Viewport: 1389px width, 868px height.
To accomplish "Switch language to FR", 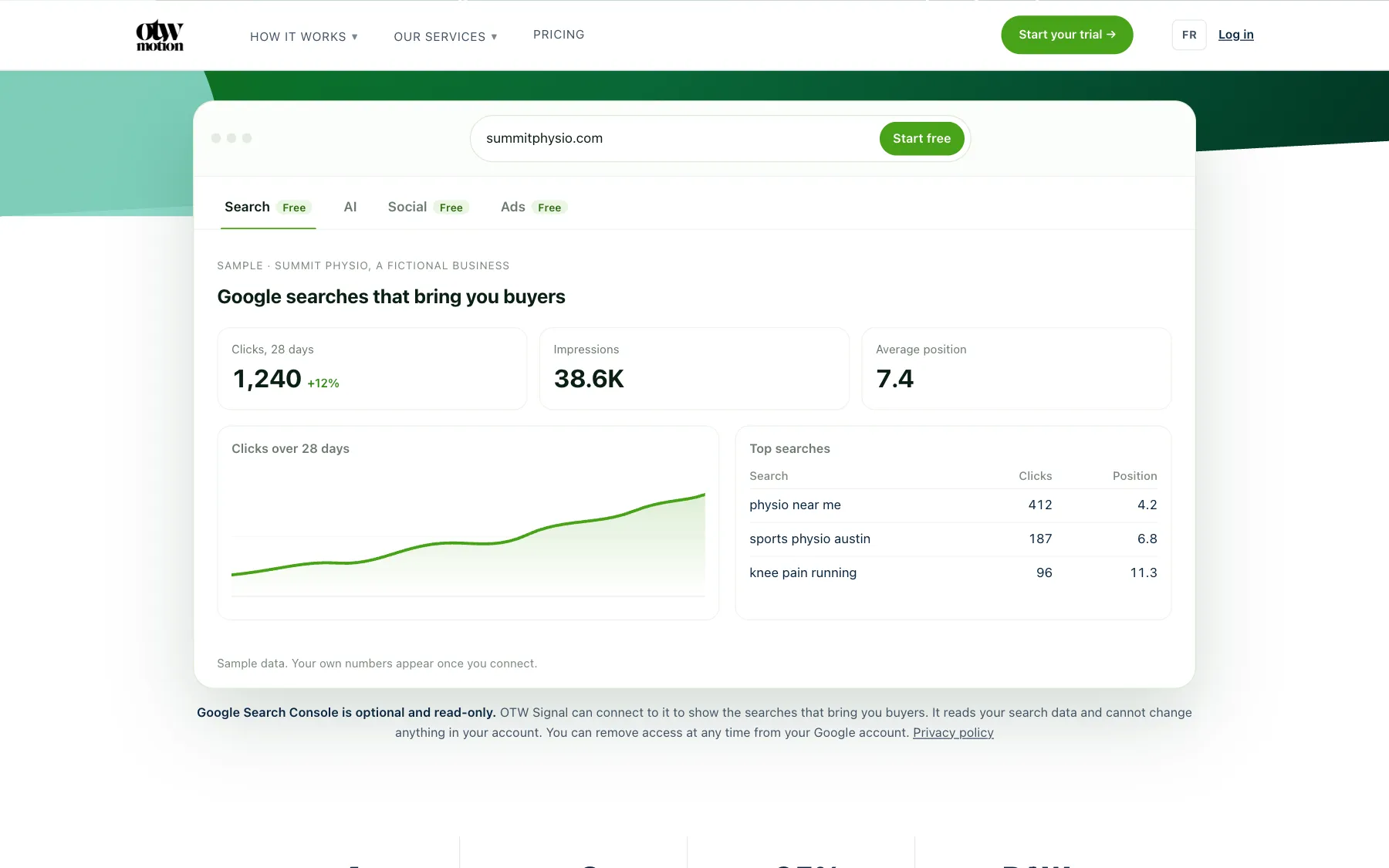I will (x=1188, y=35).
